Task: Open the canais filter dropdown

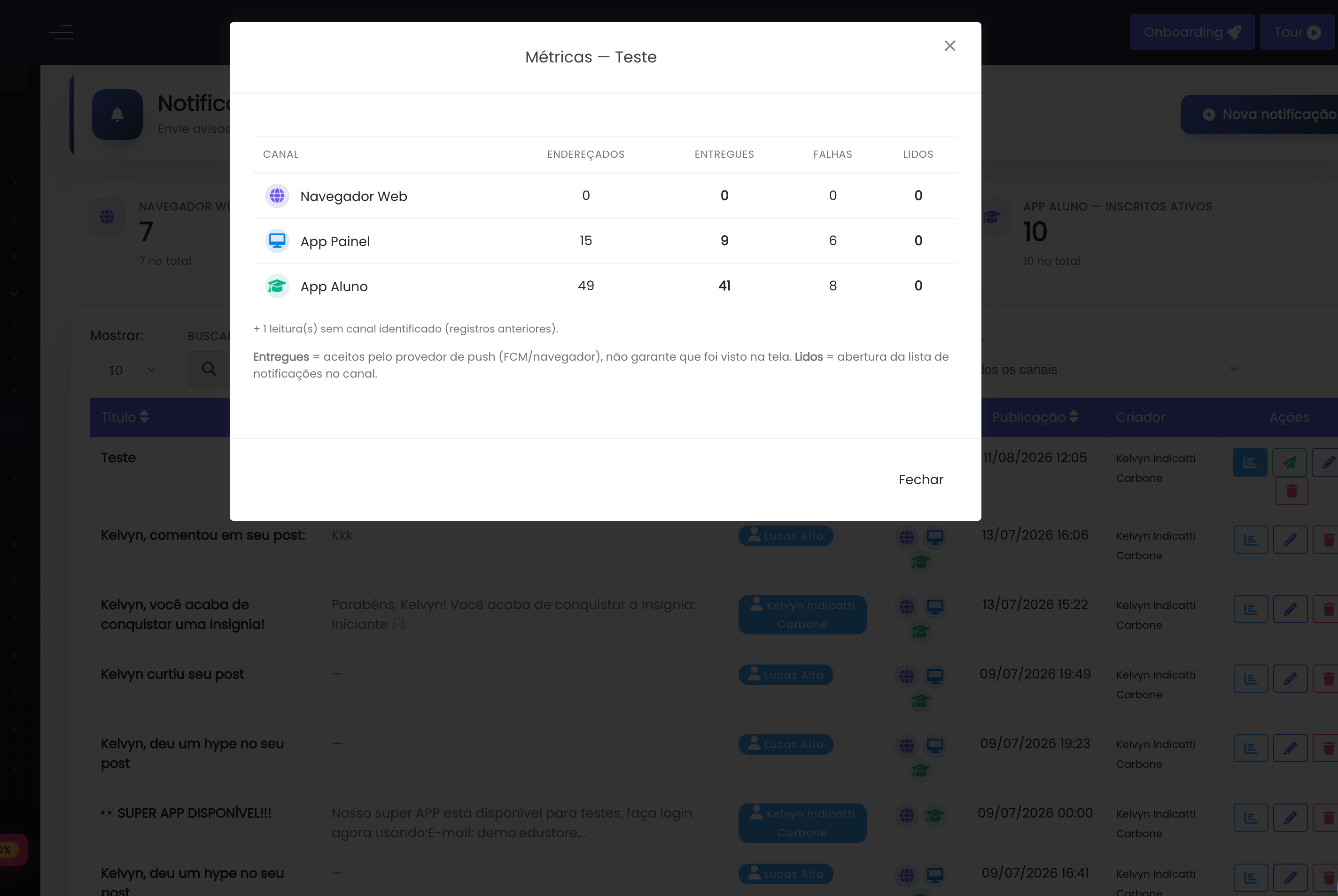Action: [1111, 369]
